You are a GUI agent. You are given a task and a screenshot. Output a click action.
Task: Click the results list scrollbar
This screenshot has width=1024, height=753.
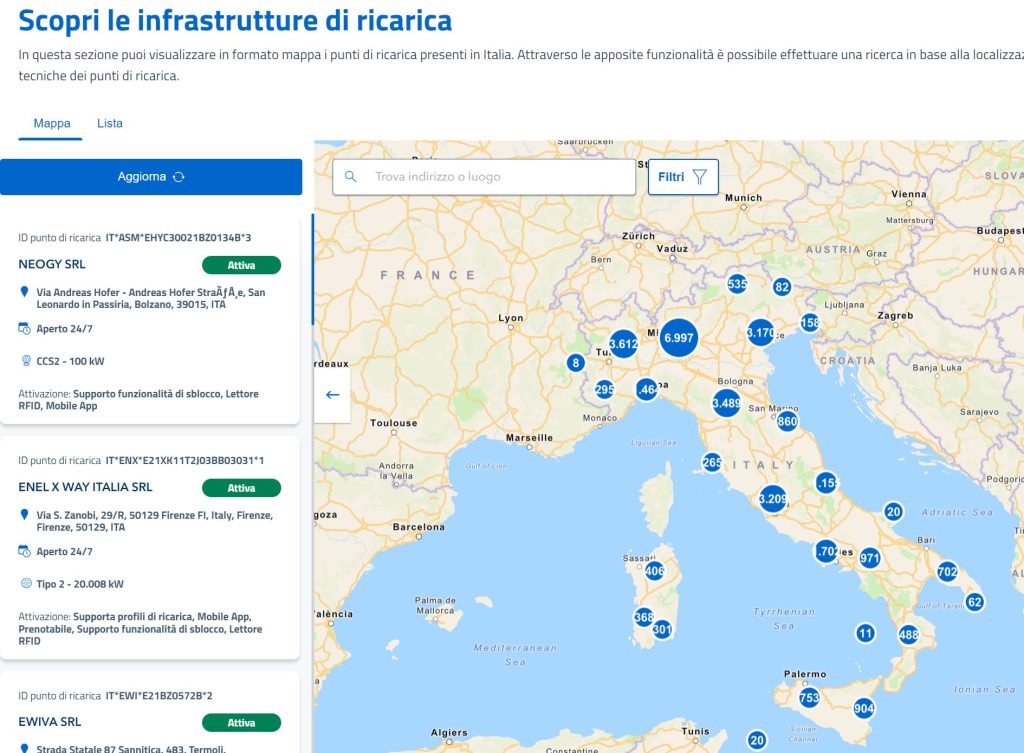[x=312, y=270]
